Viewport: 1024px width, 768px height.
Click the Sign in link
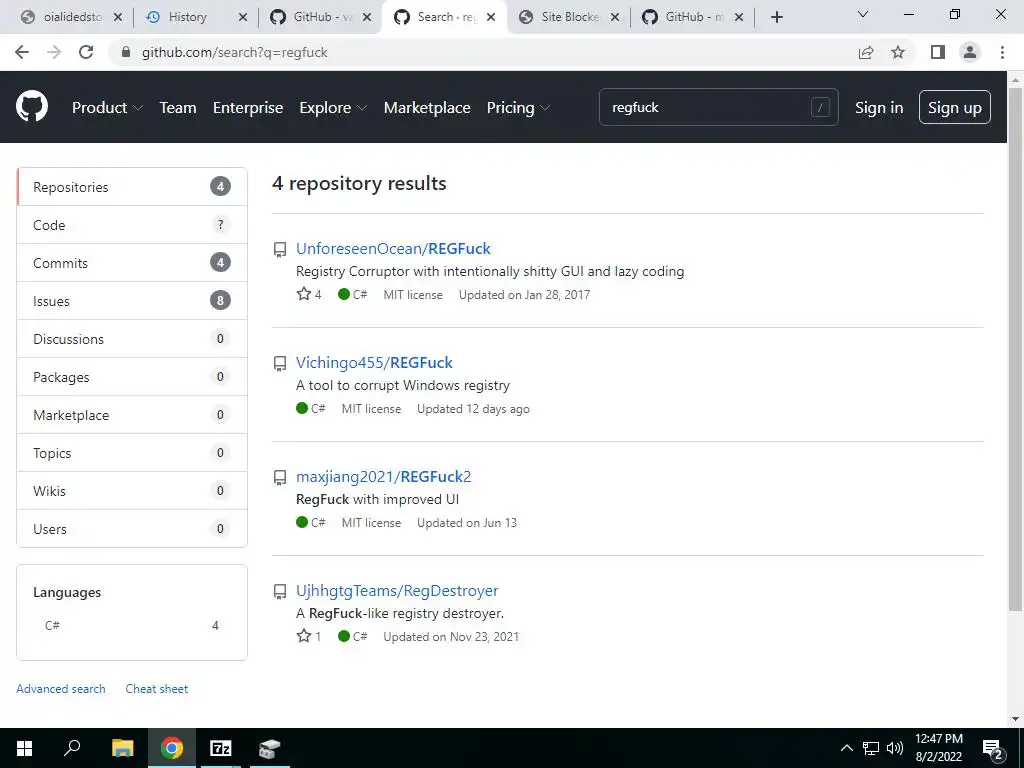(x=879, y=108)
